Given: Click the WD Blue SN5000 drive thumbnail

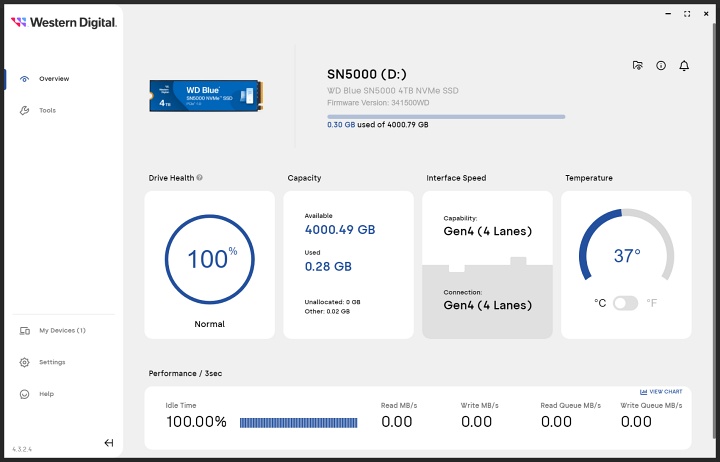Looking at the screenshot, I should click(206, 96).
